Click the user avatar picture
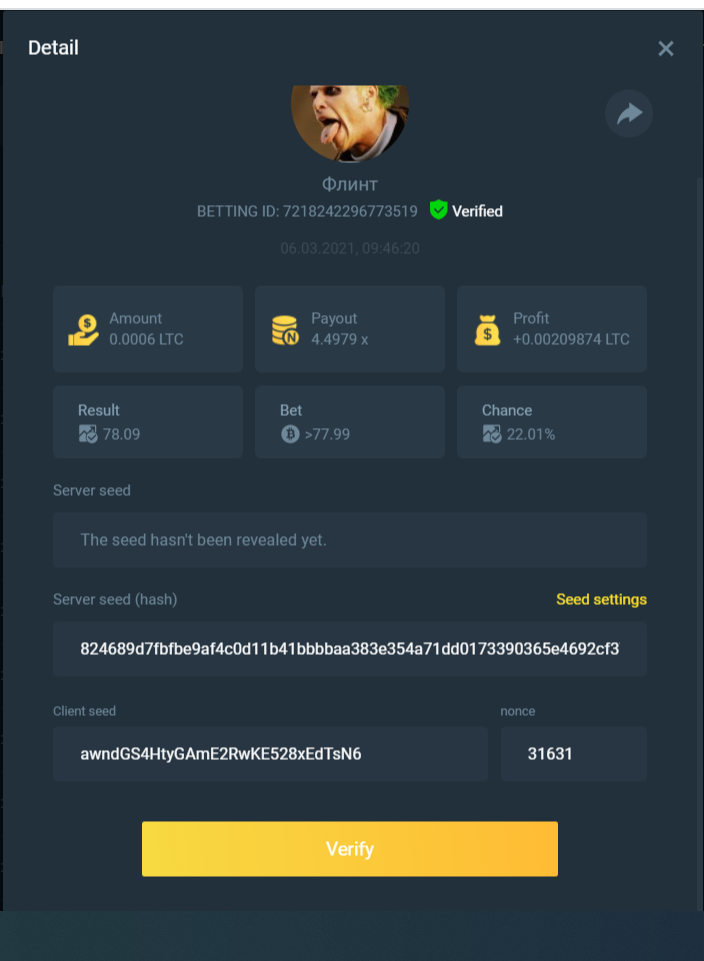 click(x=350, y=123)
